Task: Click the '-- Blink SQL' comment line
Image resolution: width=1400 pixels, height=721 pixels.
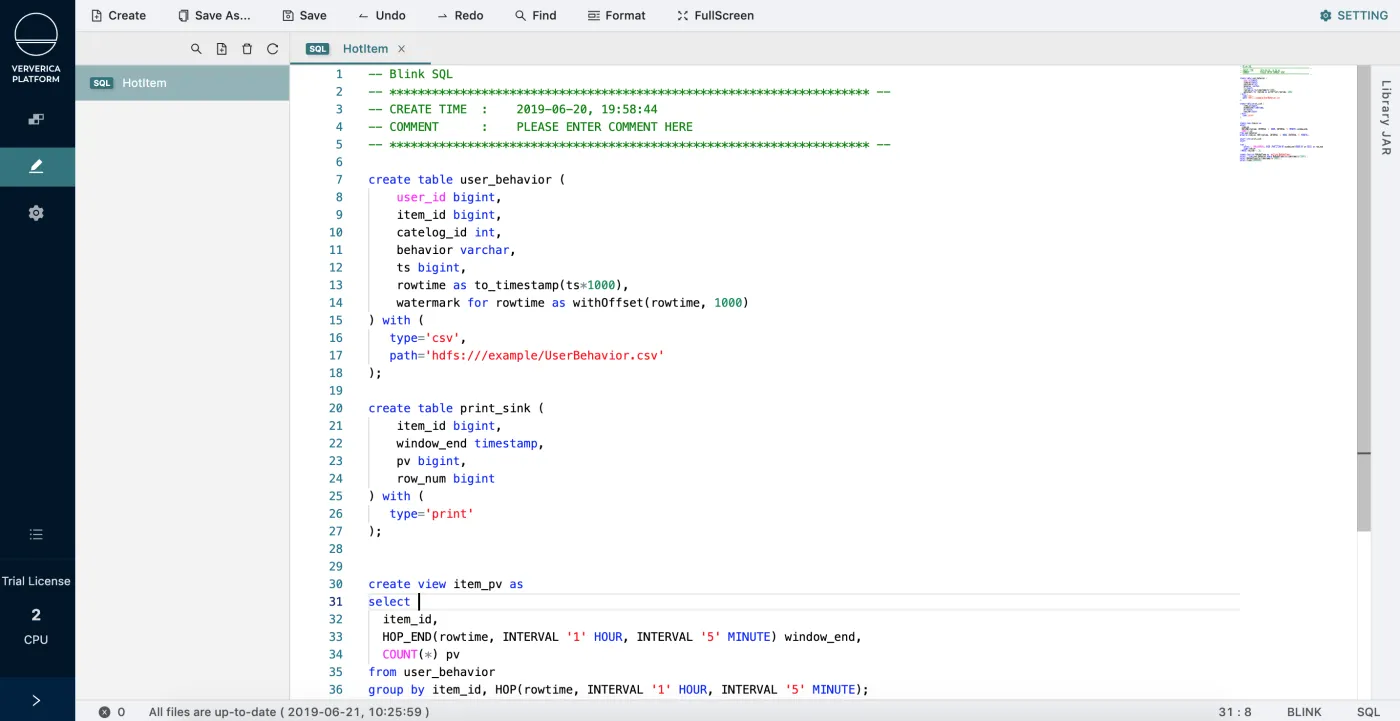Action: pyautogui.click(x=411, y=74)
